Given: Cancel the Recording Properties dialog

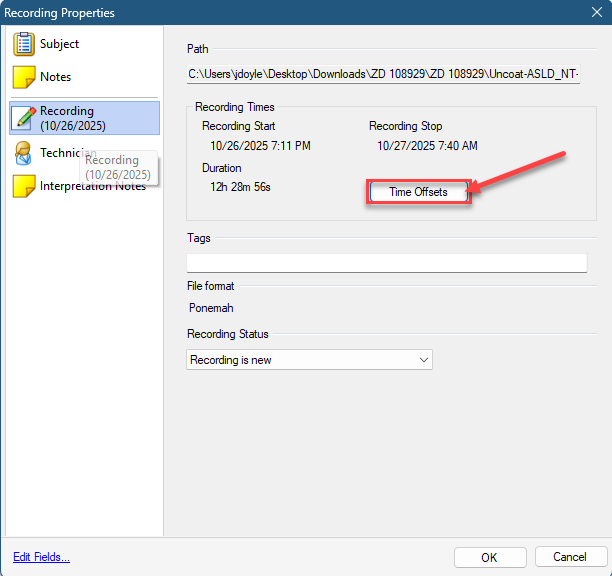Looking at the screenshot, I should tap(570, 557).
